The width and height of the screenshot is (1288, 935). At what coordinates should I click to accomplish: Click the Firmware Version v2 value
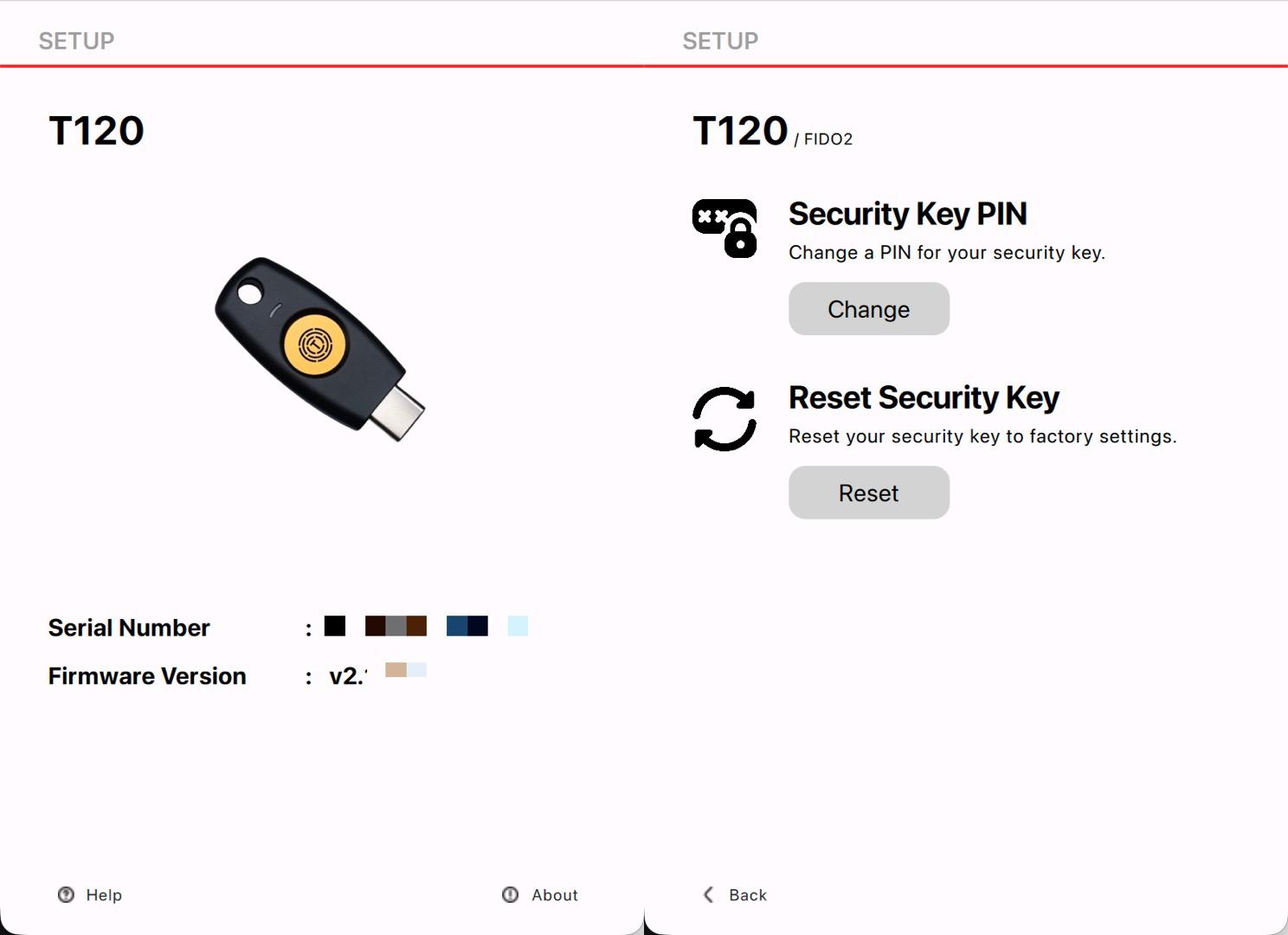[x=347, y=676]
